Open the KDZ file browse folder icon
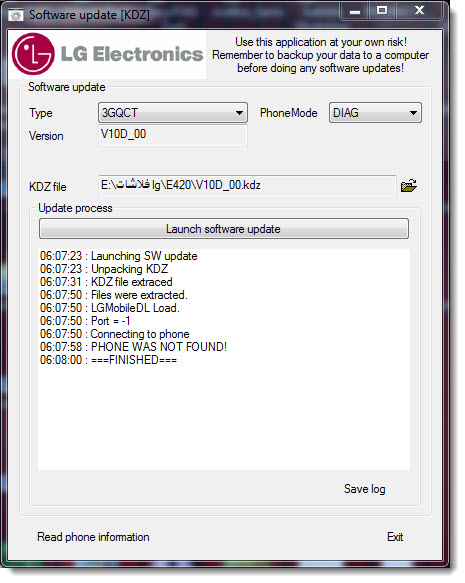Screen dimensions: 465x583 (409, 185)
